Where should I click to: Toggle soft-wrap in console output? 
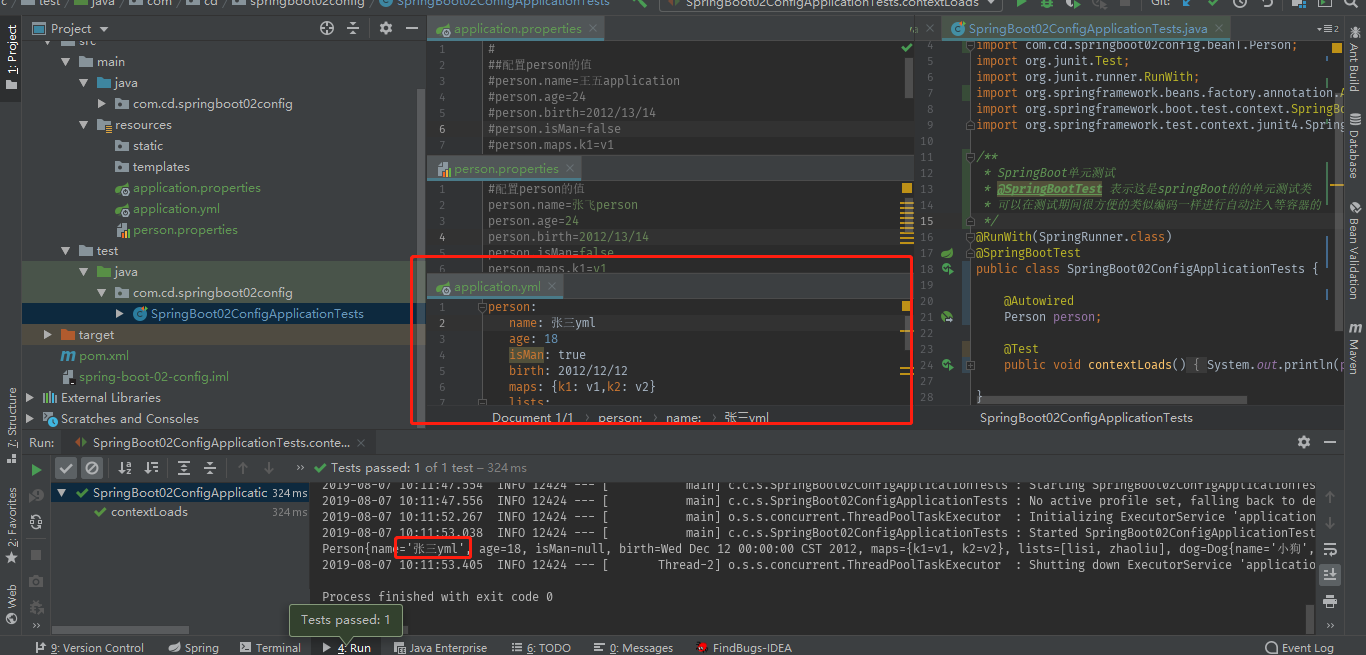[x=1330, y=550]
